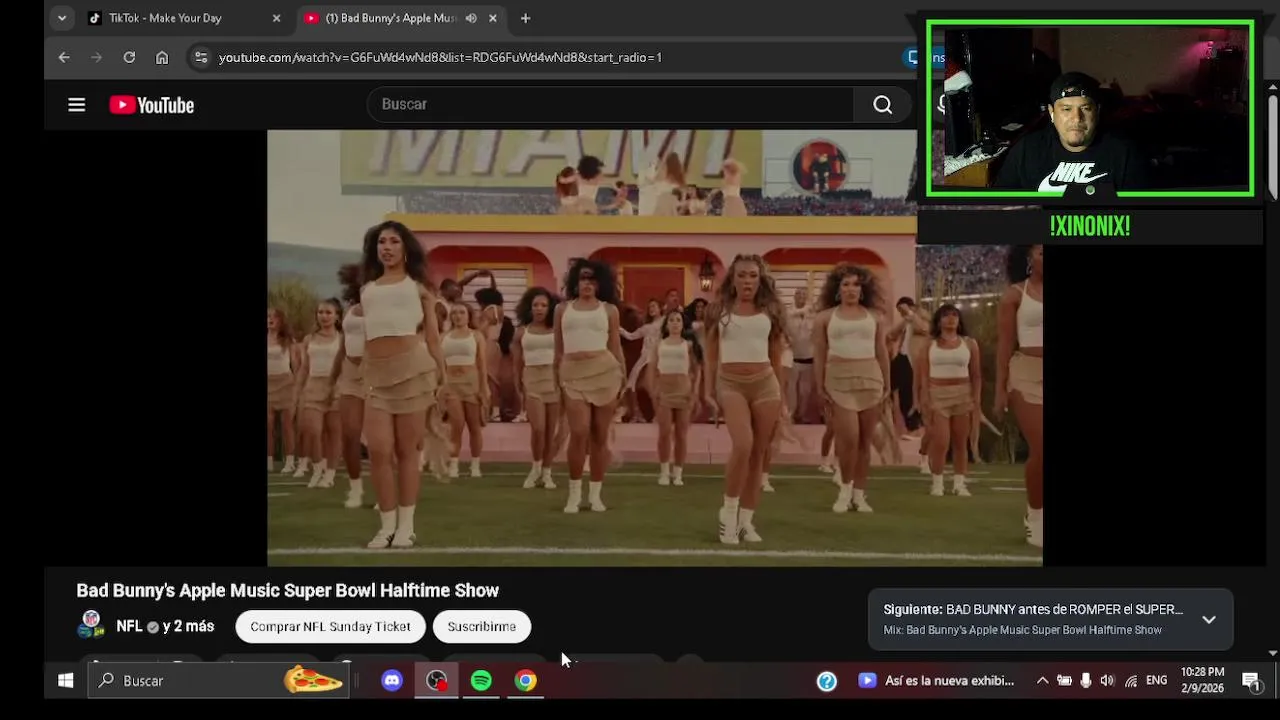Expand the Siguiente mix playlist chevron
Viewport: 1280px width, 720px height.
coord(1208,619)
